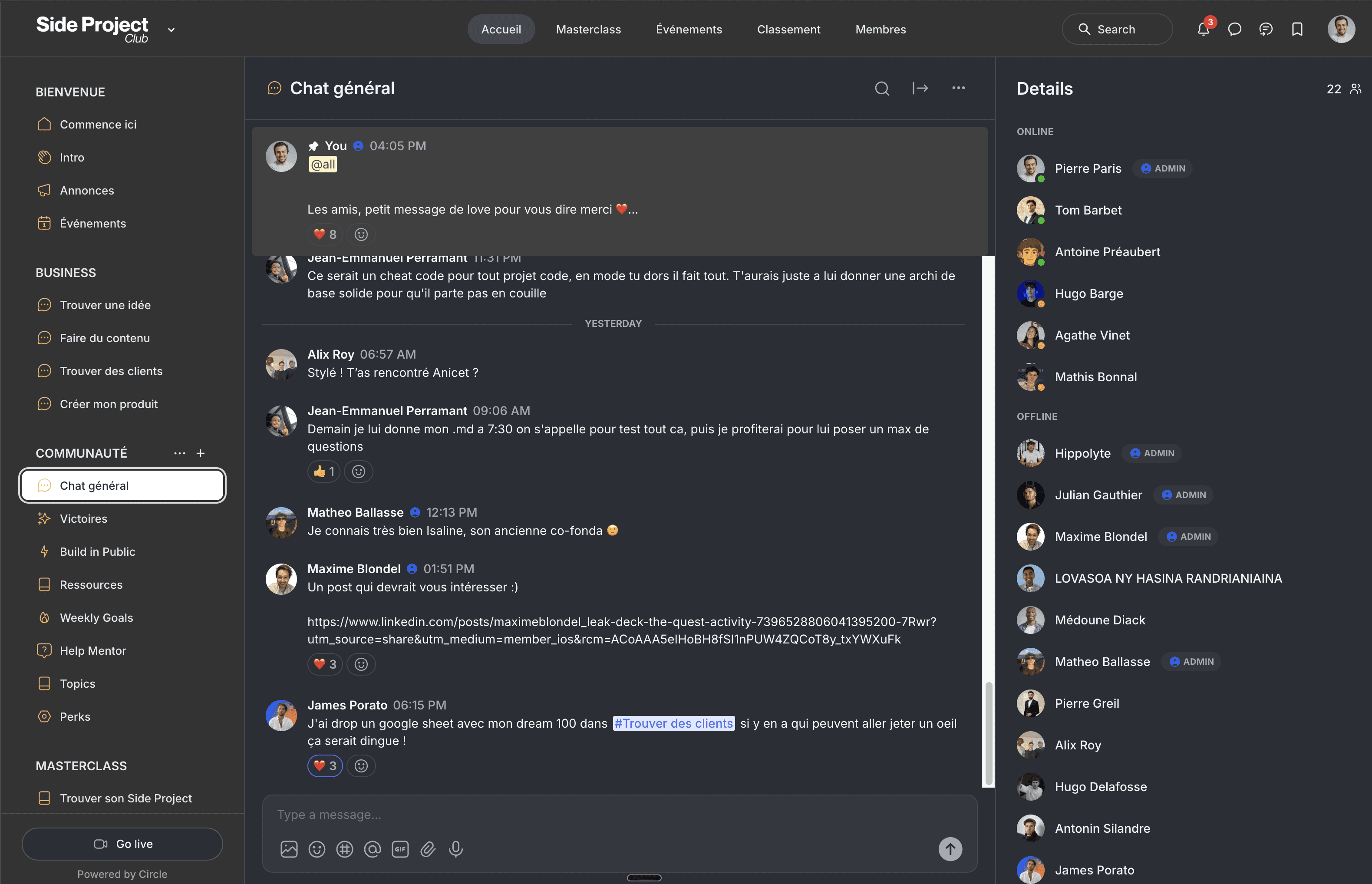
Task: Follow the #Trouver des clients link
Action: [x=673, y=723]
